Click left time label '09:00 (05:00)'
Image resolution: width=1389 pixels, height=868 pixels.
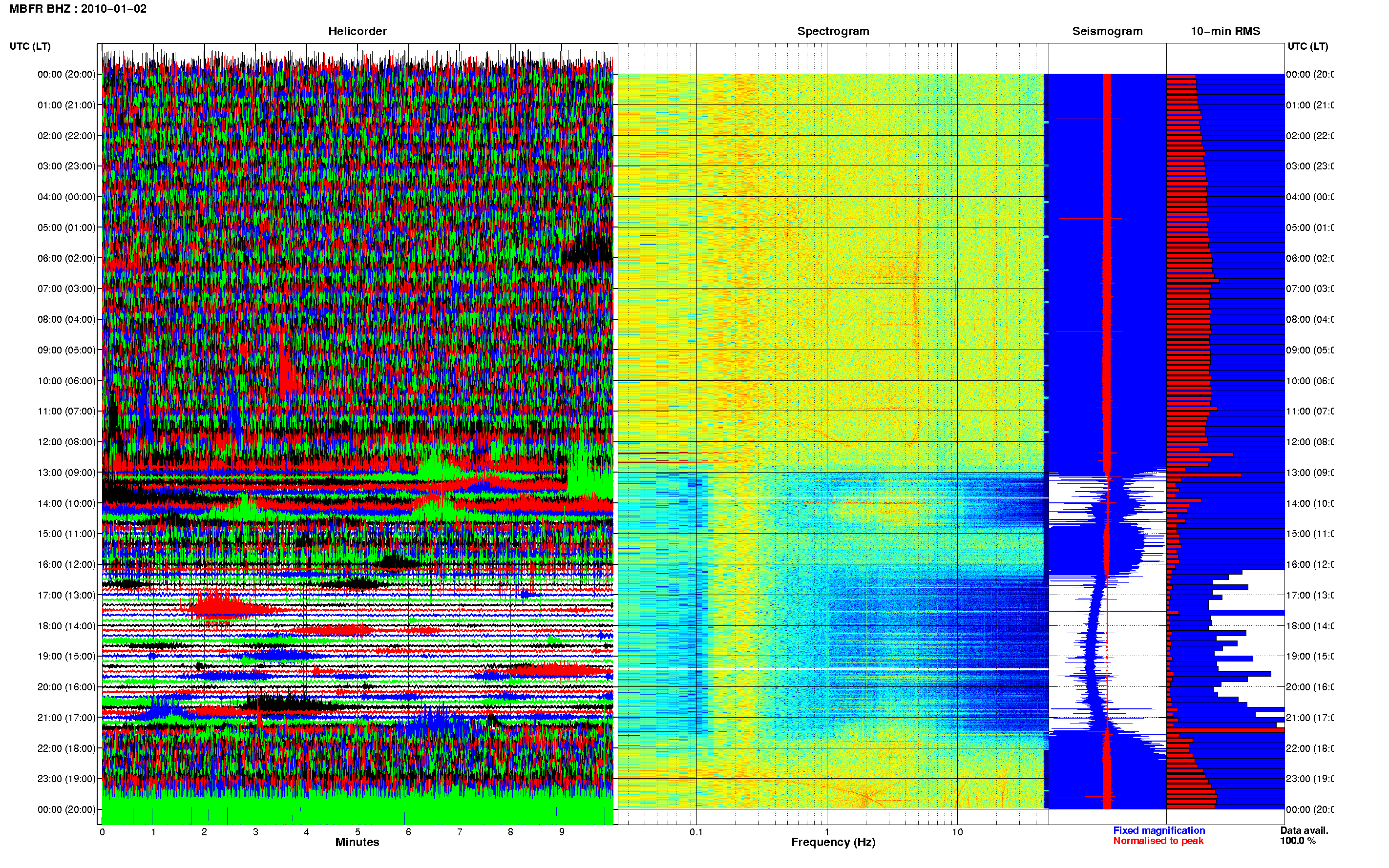click(66, 350)
